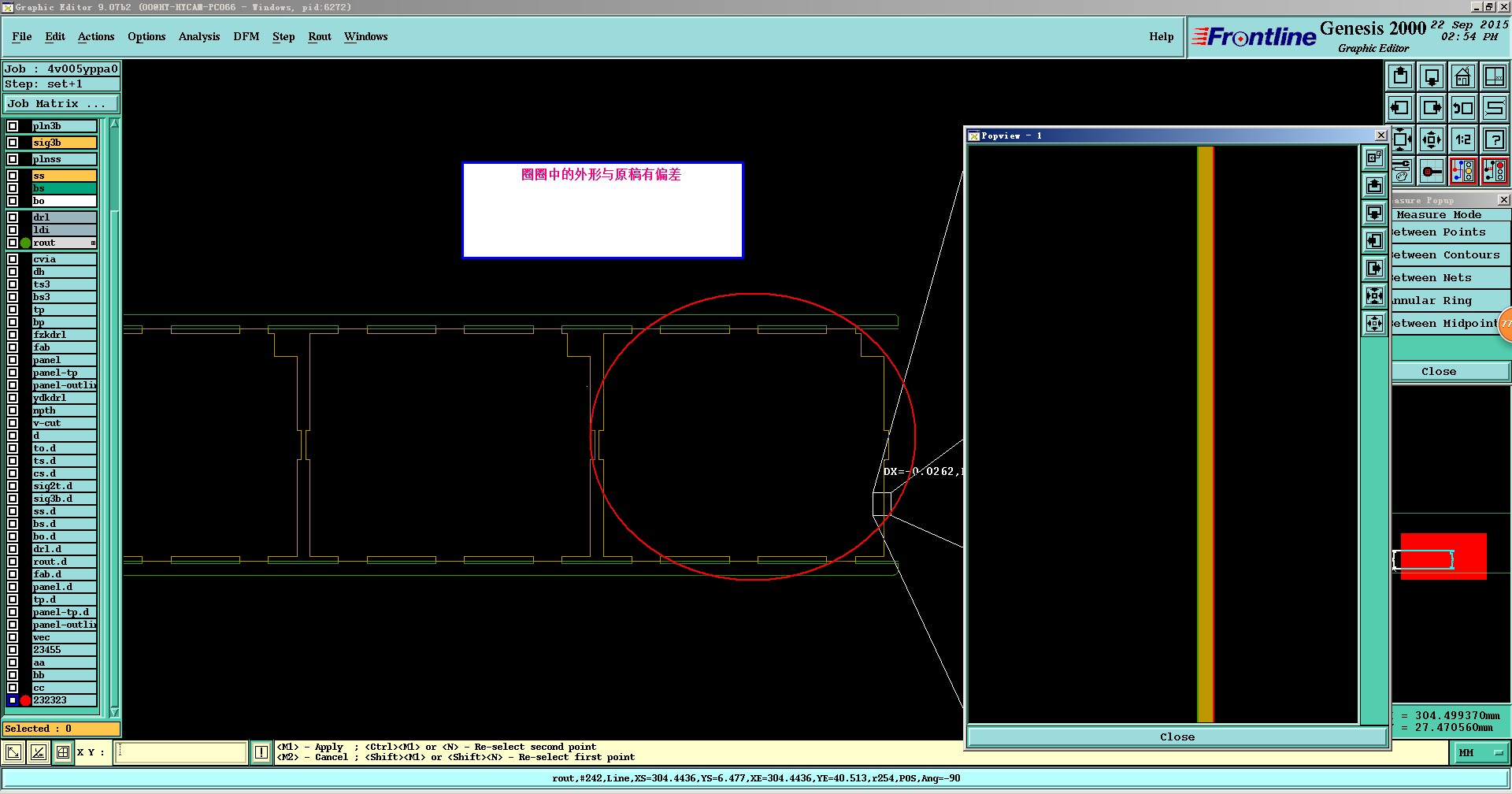
Task: Open the Analysis menu
Action: (199, 36)
